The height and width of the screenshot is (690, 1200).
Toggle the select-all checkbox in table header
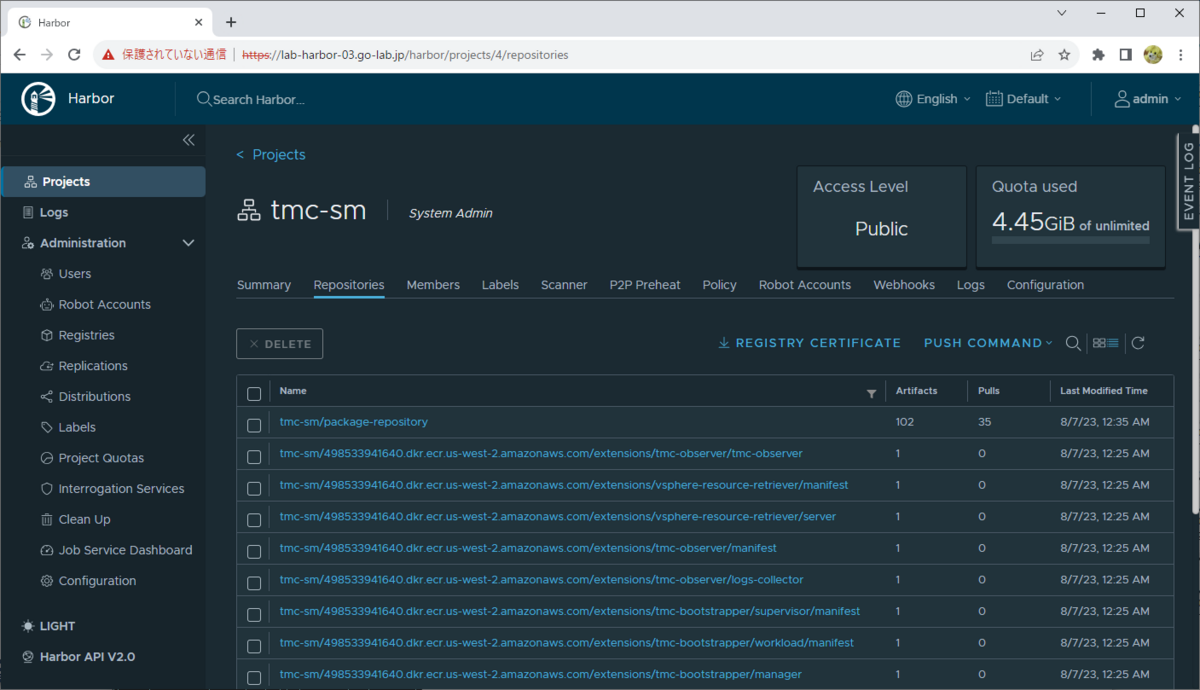pyautogui.click(x=254, y=394)
